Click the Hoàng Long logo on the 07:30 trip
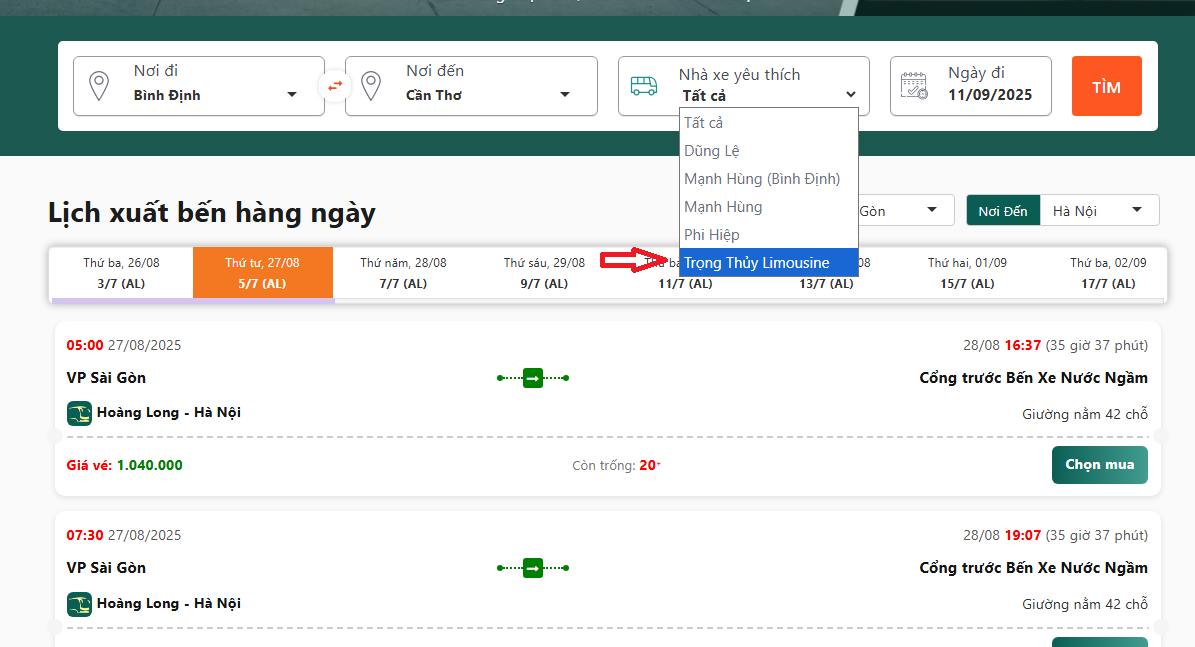 (x=79, y=604)
